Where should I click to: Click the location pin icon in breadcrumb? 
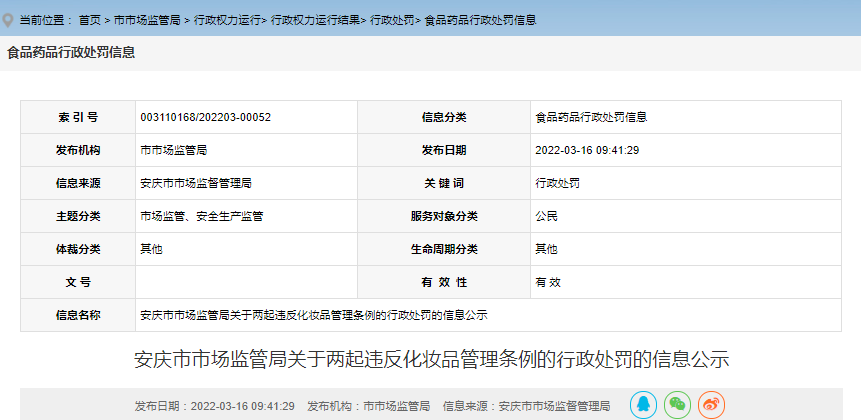pos(9,19)
